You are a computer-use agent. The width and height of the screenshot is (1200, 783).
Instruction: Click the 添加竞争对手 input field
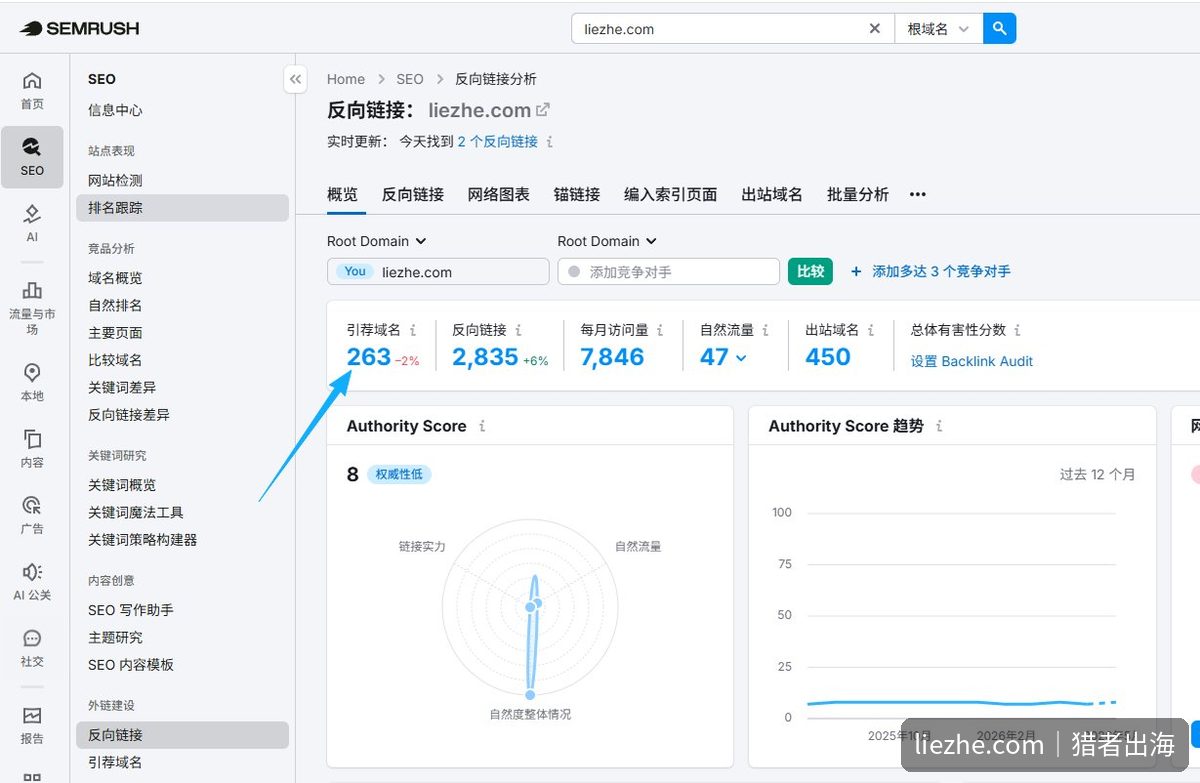668,271
